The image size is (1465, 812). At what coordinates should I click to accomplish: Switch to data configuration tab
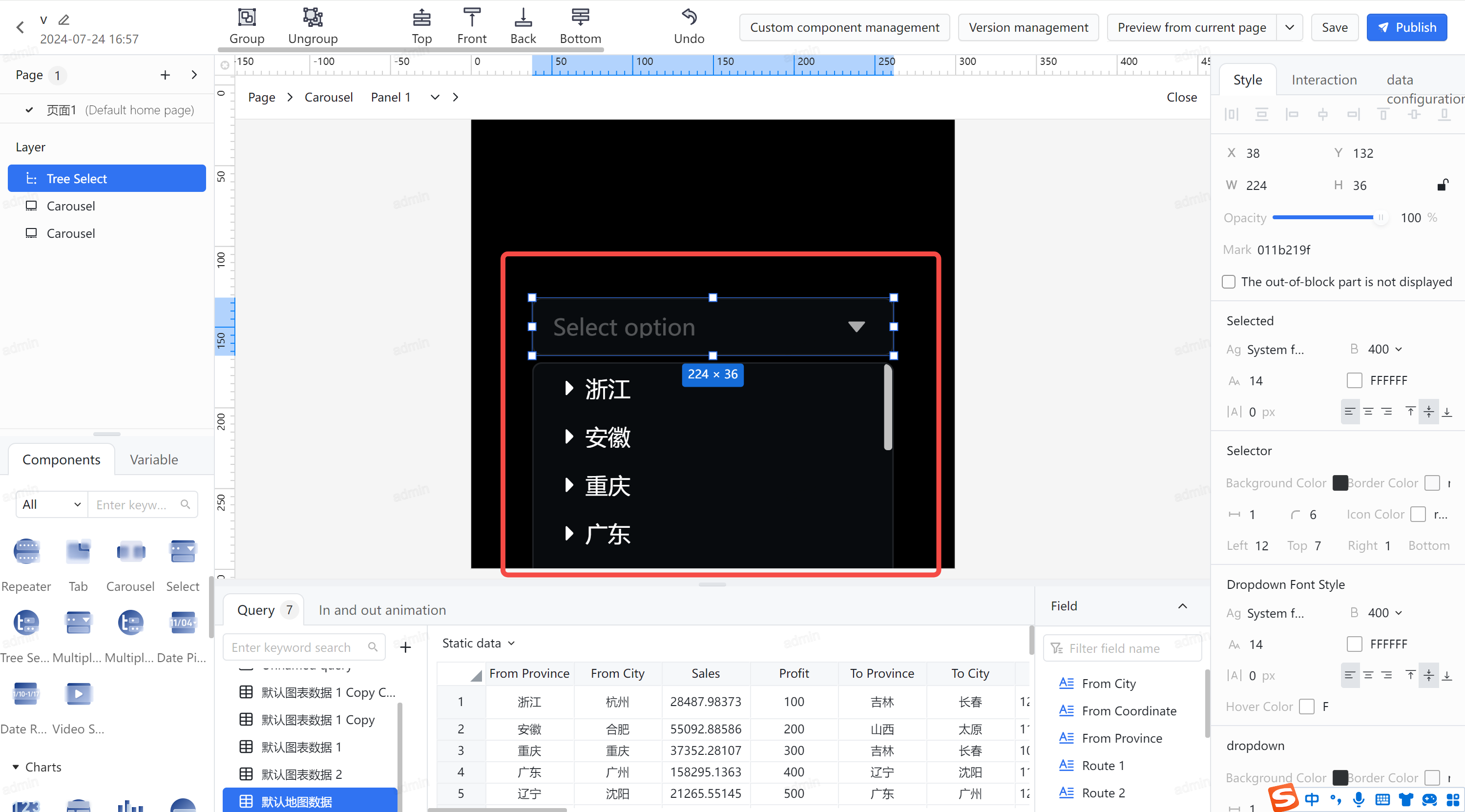[1424, 89]
